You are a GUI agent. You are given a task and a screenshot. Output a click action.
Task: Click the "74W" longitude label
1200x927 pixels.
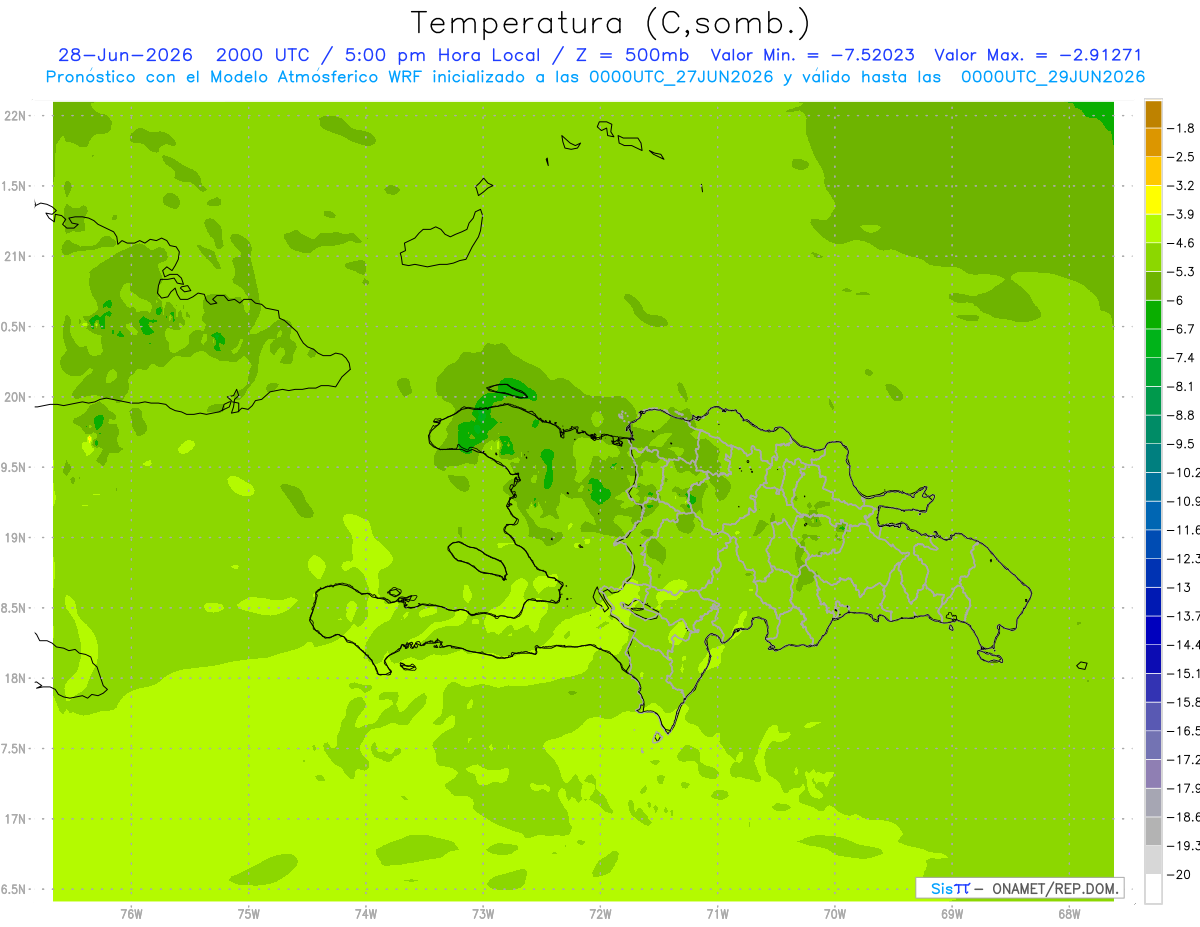pyautogui.click(x=366, y=914)
